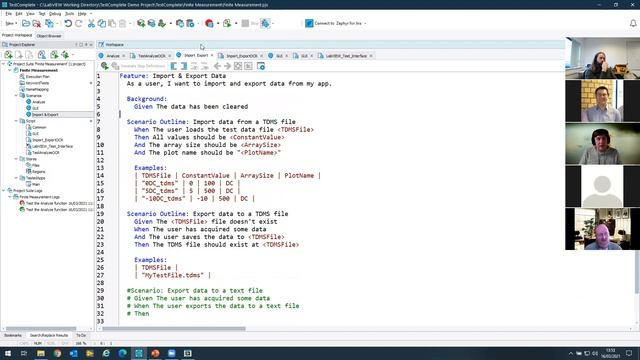Click the Generate Step Definitions button
Viewport: 640px width, 360px height.
[x=139, y=66]
